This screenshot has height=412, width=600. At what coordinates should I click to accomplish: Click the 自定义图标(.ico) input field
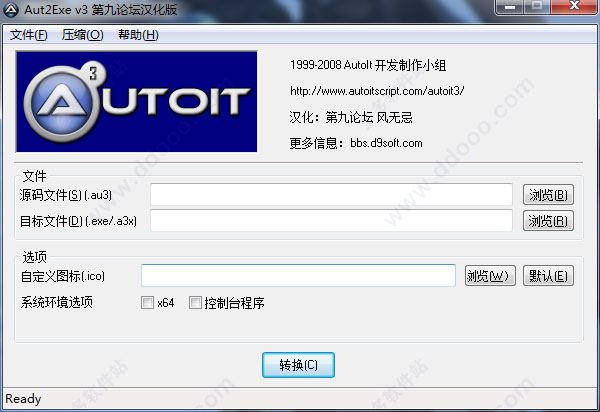point(298,275)
